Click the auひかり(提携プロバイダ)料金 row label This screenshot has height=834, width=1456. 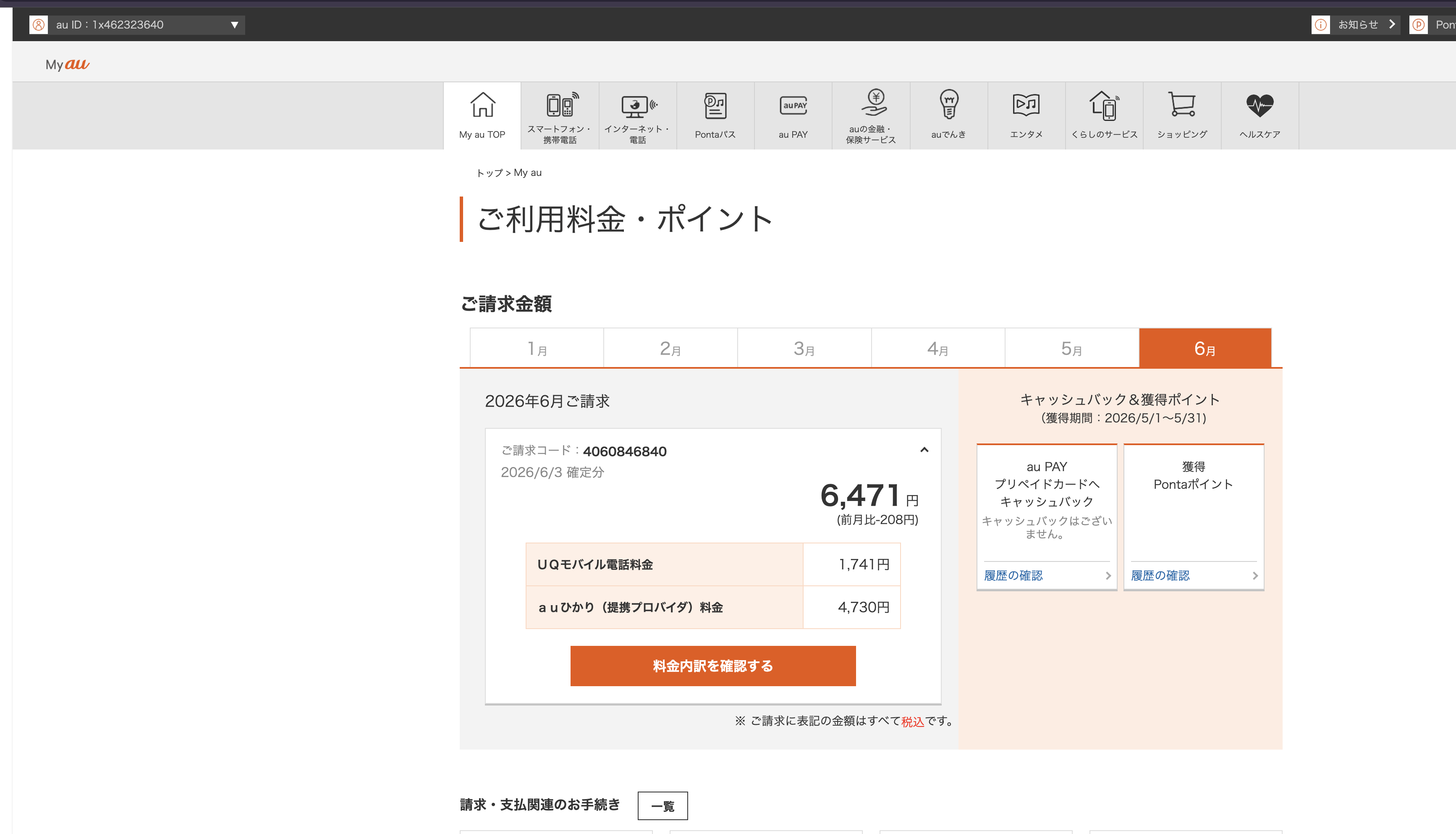tap(630, 608)
